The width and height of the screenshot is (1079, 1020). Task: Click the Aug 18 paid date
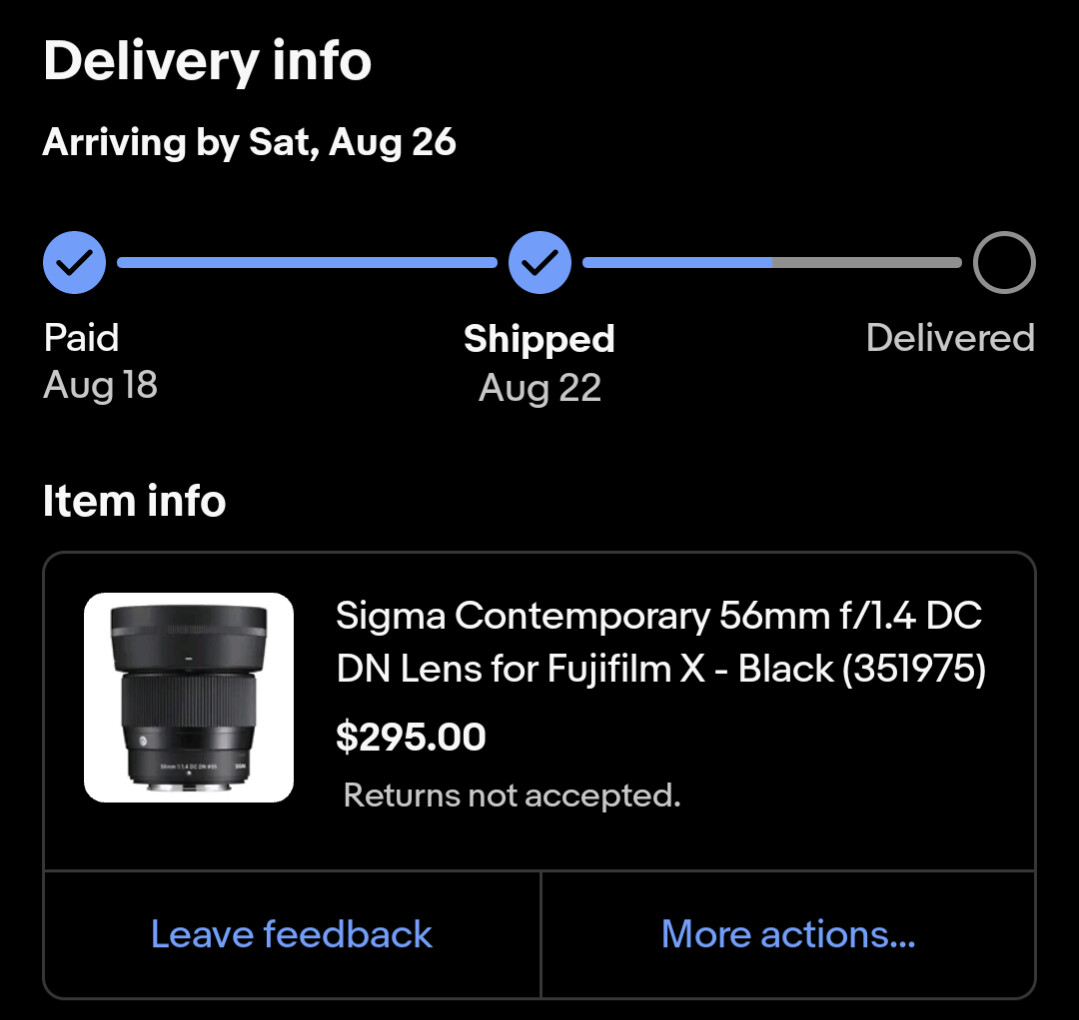[100, 385]
